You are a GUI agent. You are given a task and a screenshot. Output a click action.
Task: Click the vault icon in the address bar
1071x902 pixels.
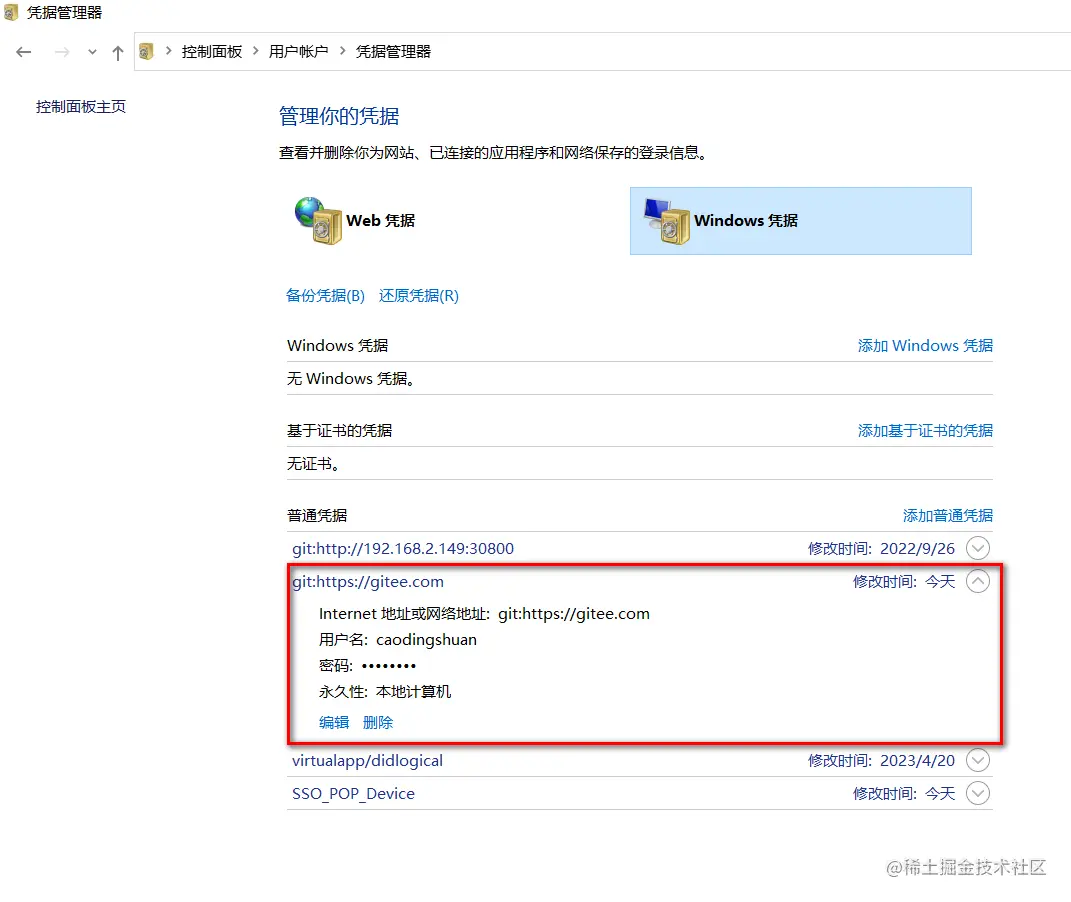point(146,51)
